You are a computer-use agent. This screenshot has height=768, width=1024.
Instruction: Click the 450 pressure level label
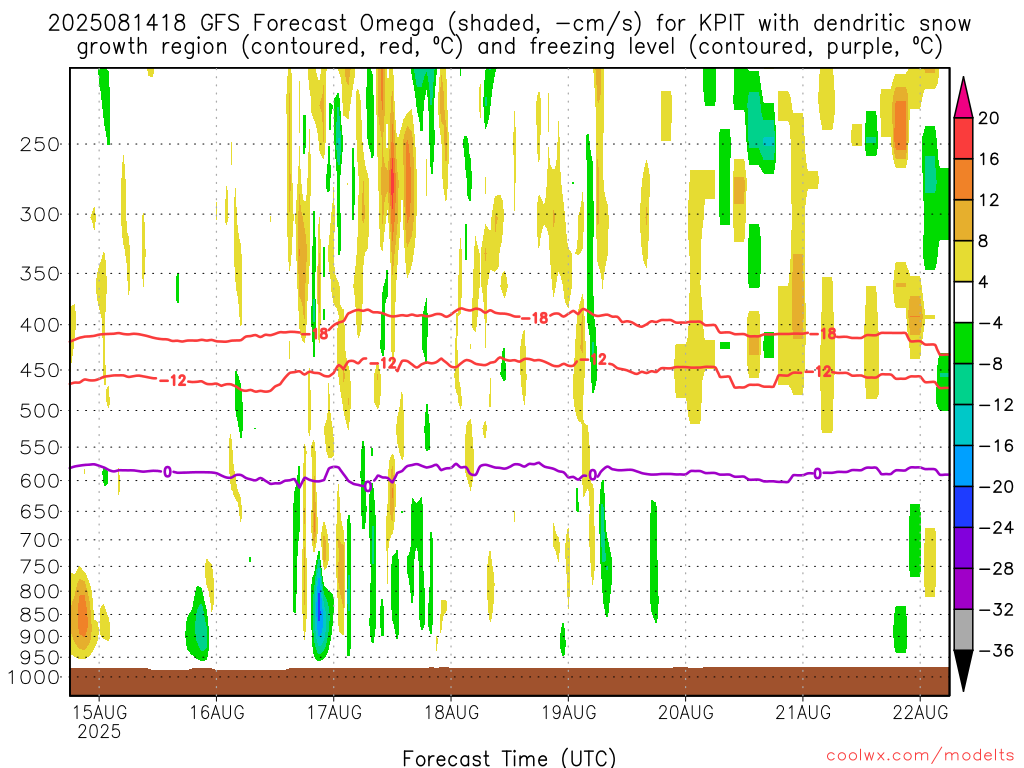point(40,370)
